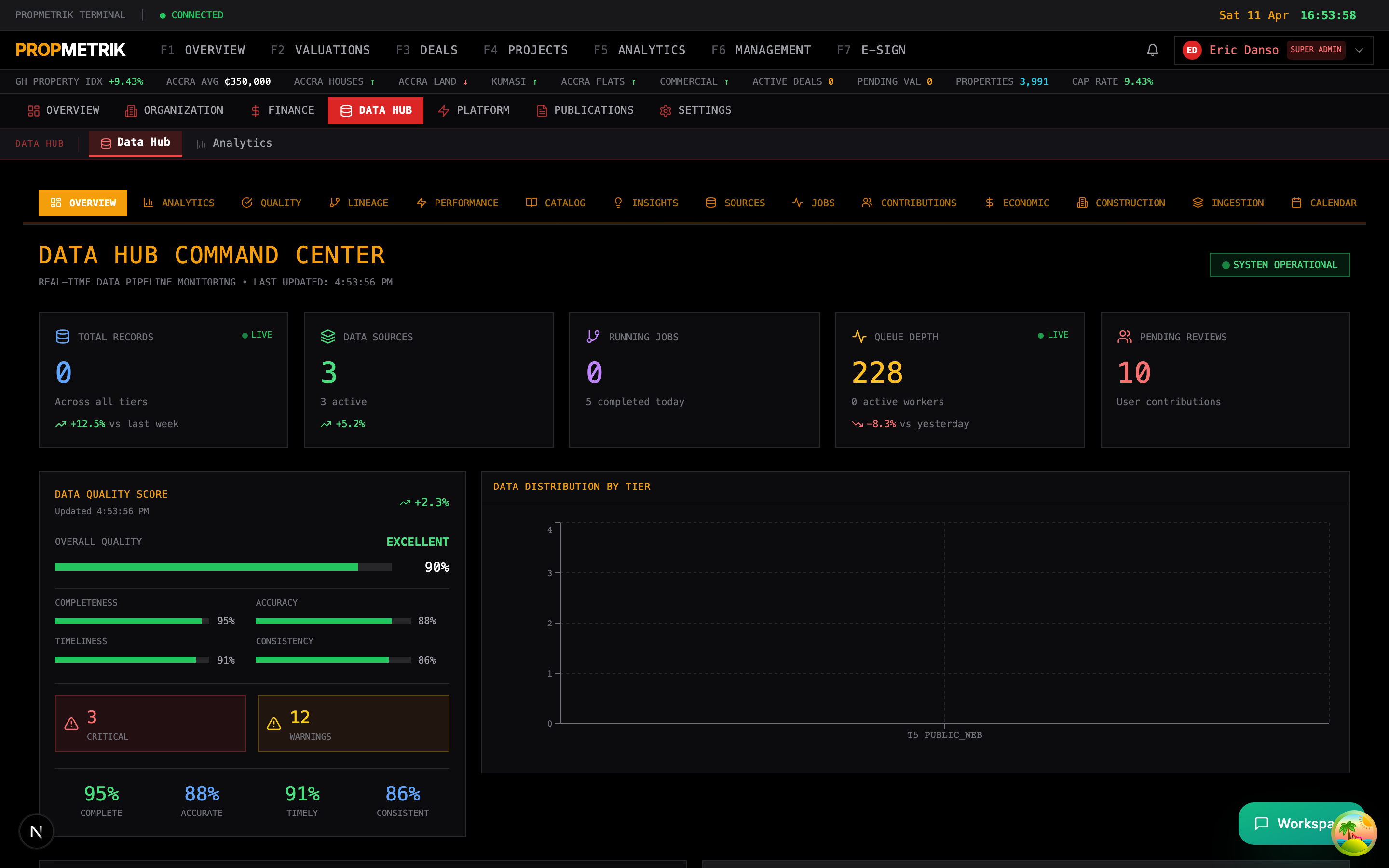Screen dimensions: 1389x868
Task: Click the Ingestion layers icon
Action: click(x=1198, y=203)
